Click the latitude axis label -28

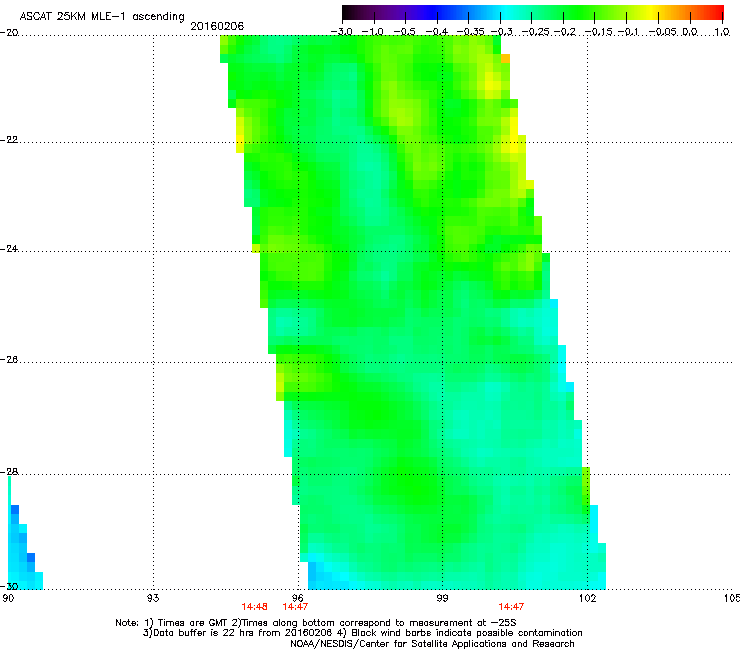click(x=9, y=472)
